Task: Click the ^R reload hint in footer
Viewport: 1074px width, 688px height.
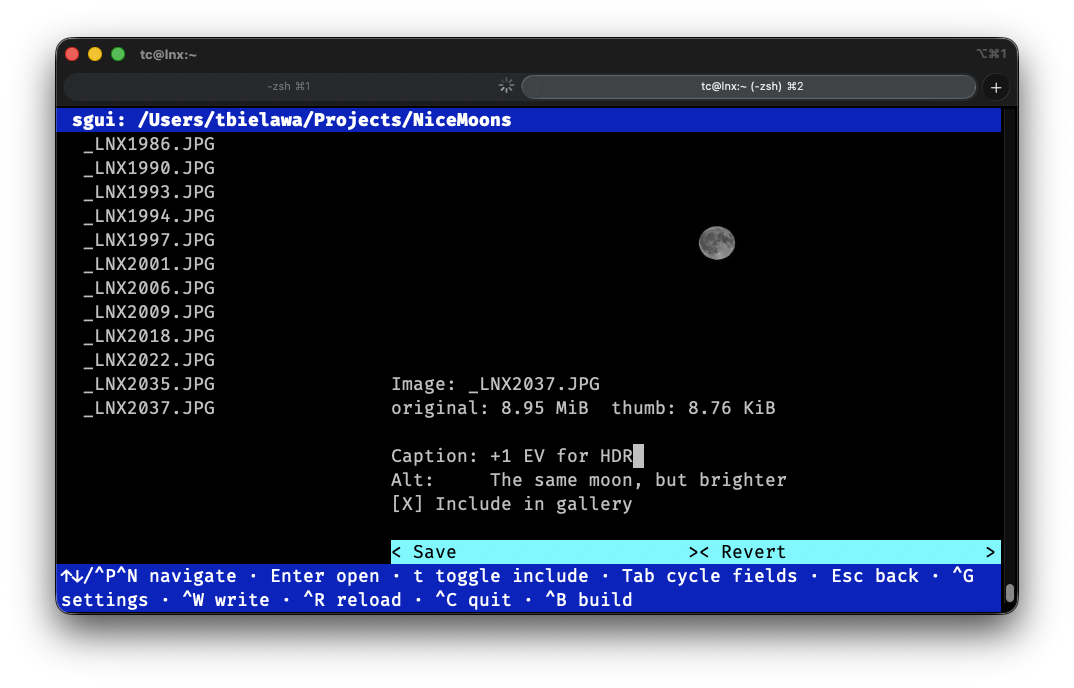Action: [352, 600]
